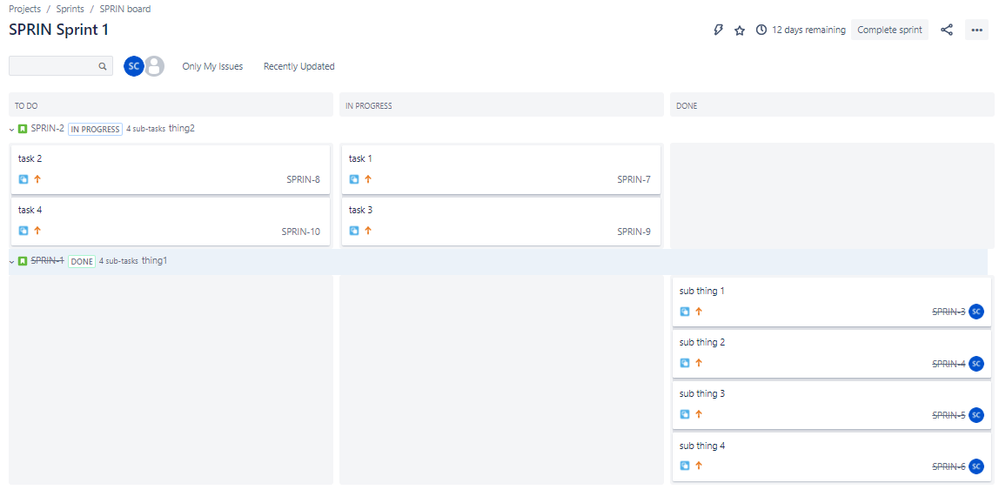Click the lightning bolt automation icon
The width and height of the screenshot is (999, 490).
point(718,30)
